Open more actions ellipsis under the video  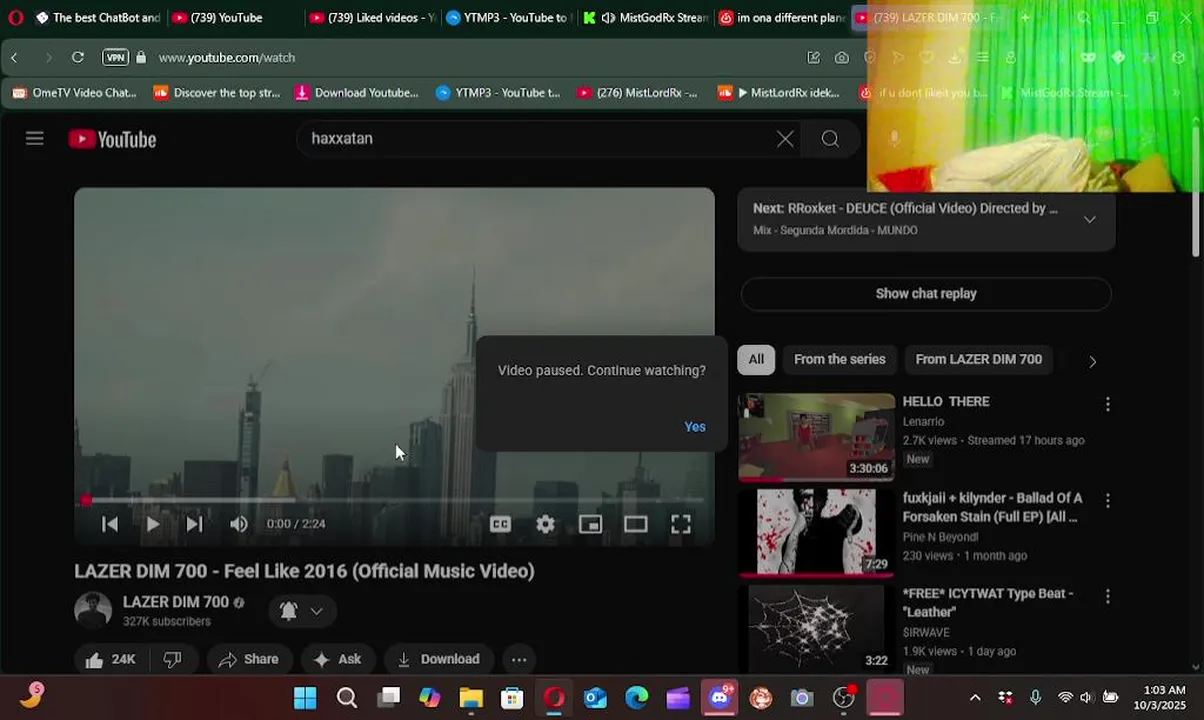[519, 659]
